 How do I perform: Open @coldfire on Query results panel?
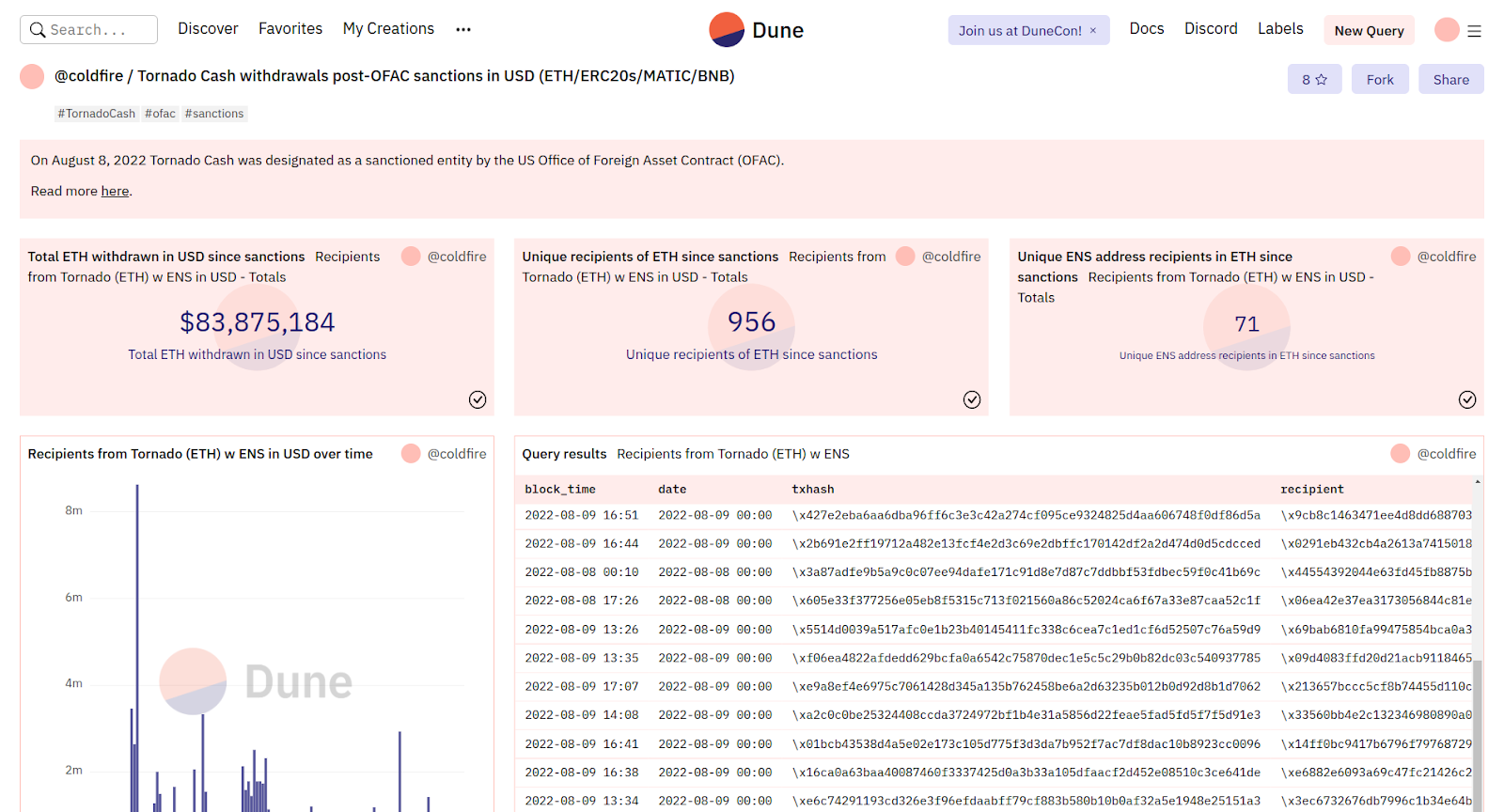coord(1447,454)
